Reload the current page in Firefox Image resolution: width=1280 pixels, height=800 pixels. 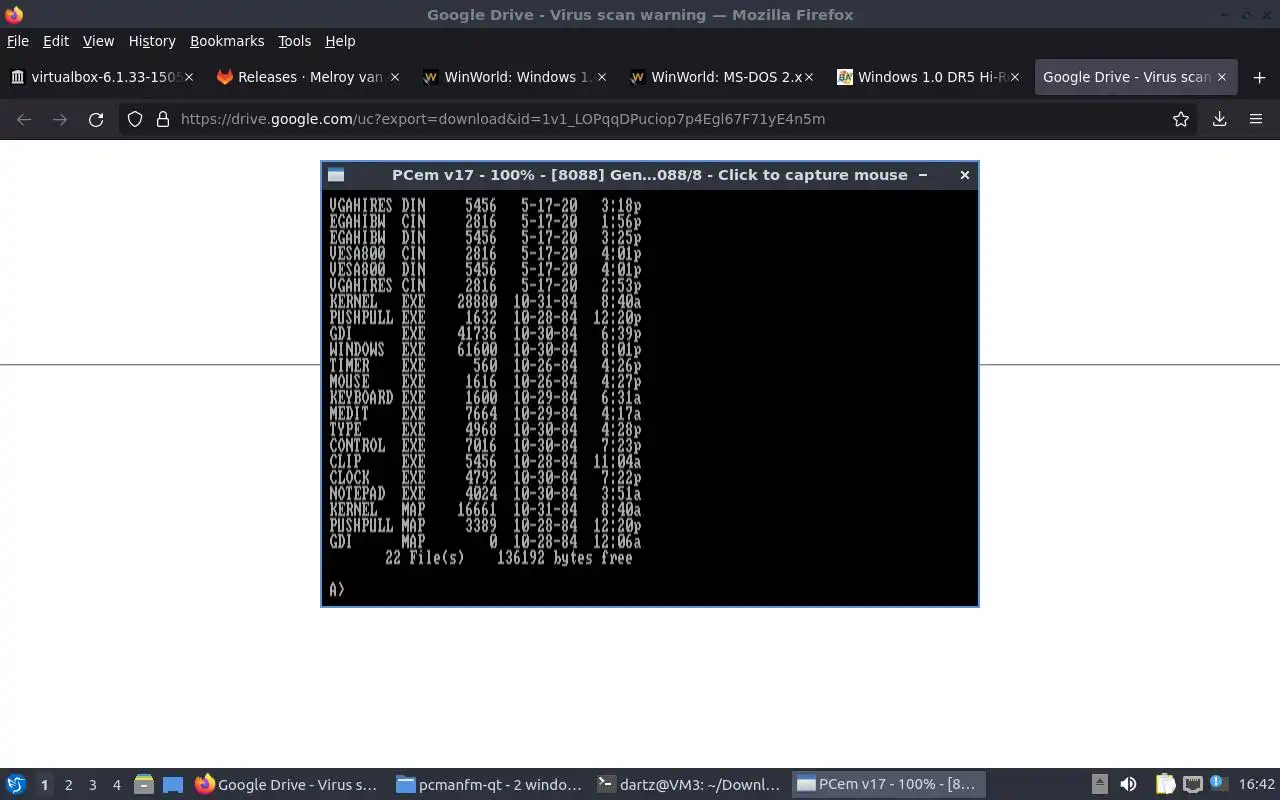pyautogui.click(x=96, y=119)
